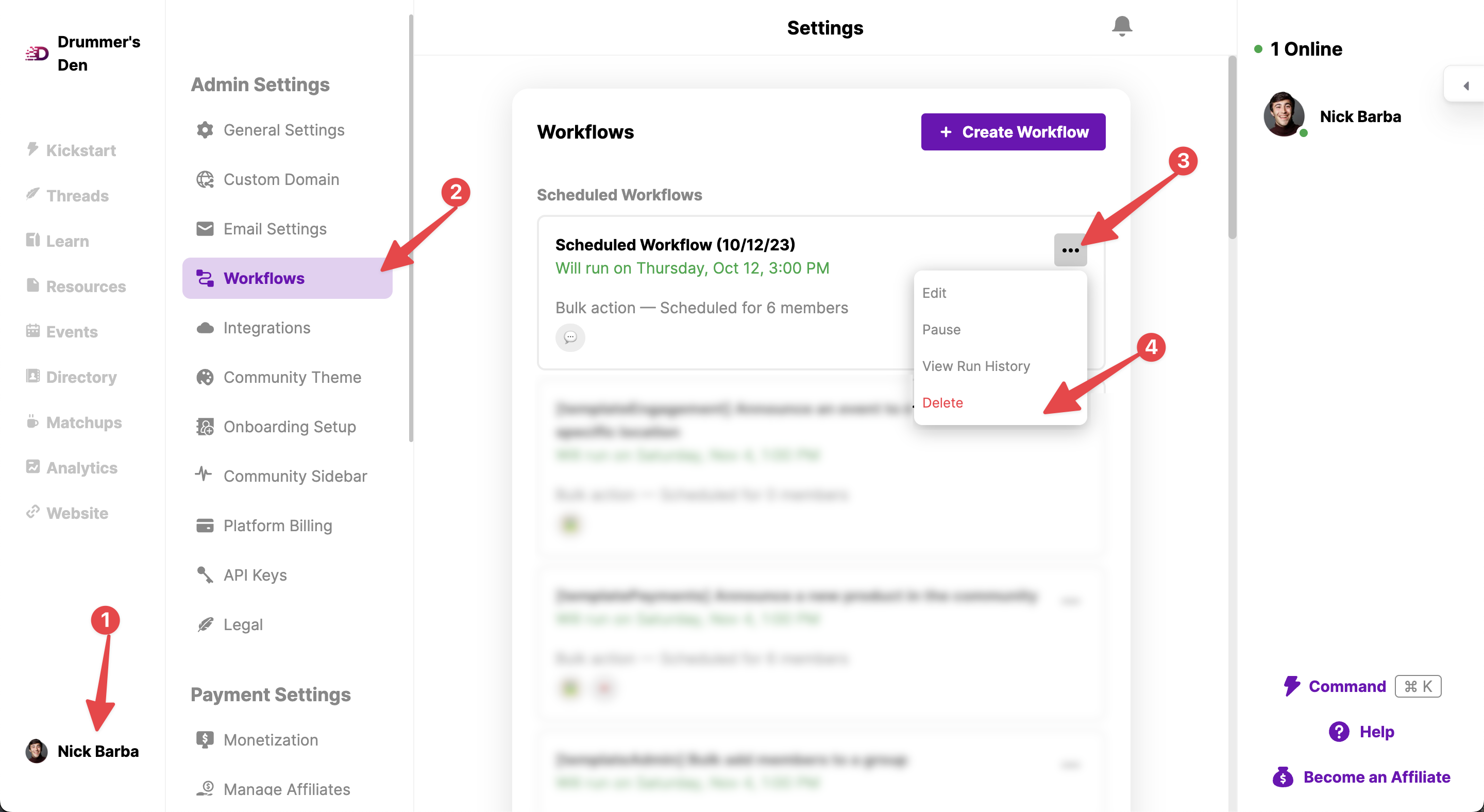Click the Integrations cloud icon
Viewport: 1484px width, 812px height.
coord(205,328)
